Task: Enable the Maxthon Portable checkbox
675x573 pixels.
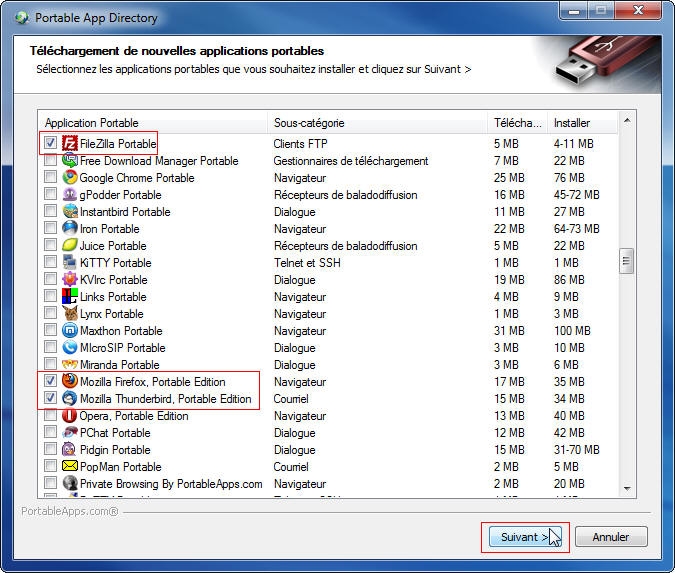Action: pos(50,330)
